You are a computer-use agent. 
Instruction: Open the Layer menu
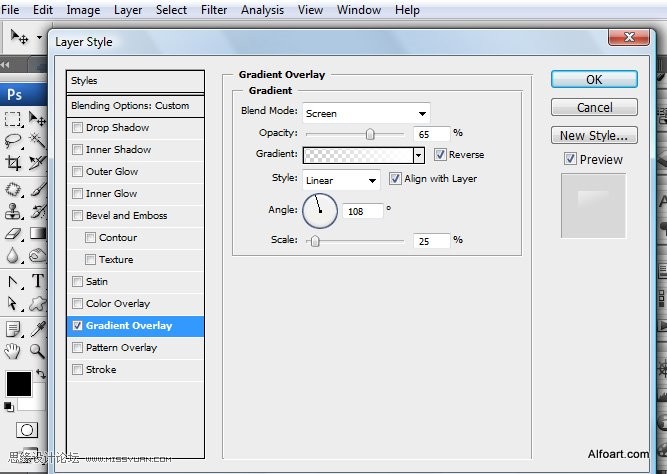click(128, 10)
